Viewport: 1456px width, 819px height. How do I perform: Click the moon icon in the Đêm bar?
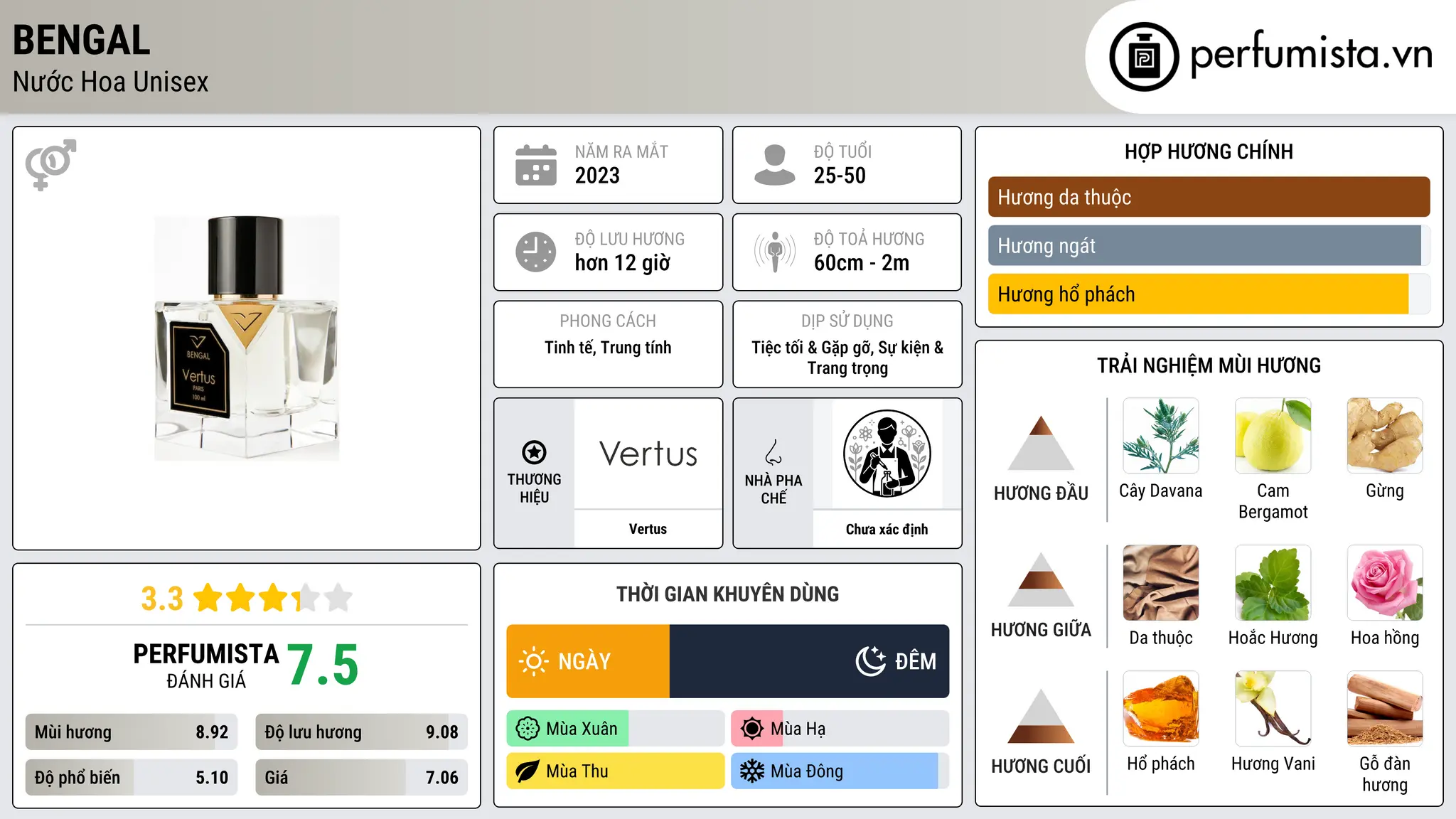871,661
